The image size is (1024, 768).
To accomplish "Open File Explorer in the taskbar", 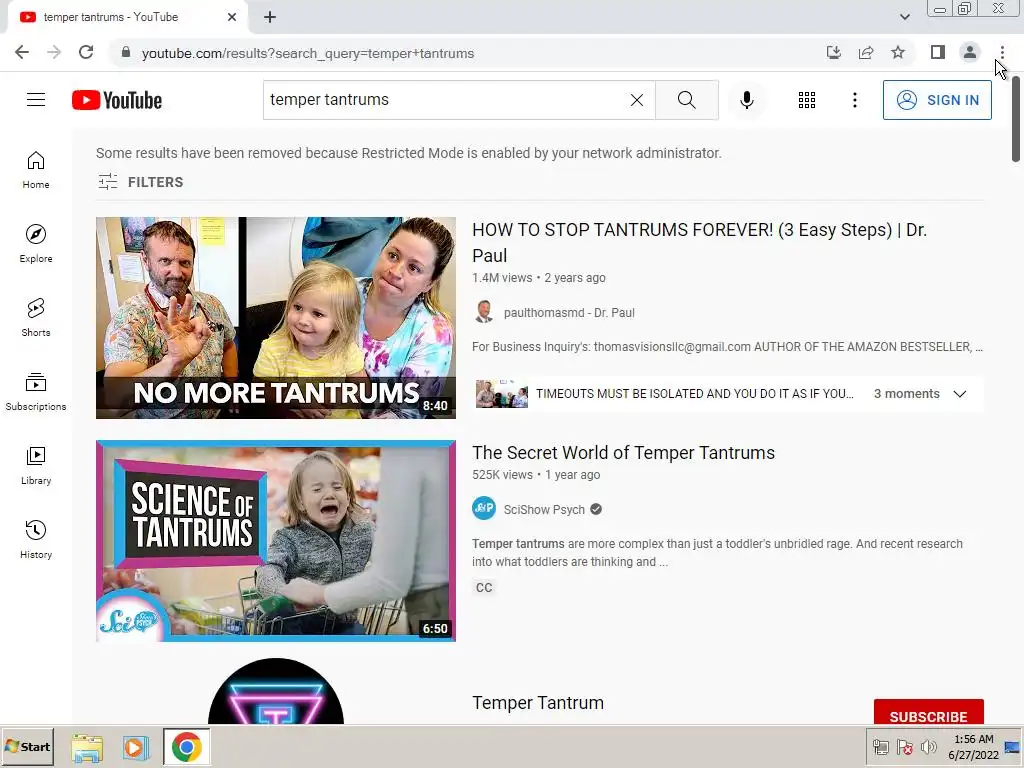I will (87, 747).
